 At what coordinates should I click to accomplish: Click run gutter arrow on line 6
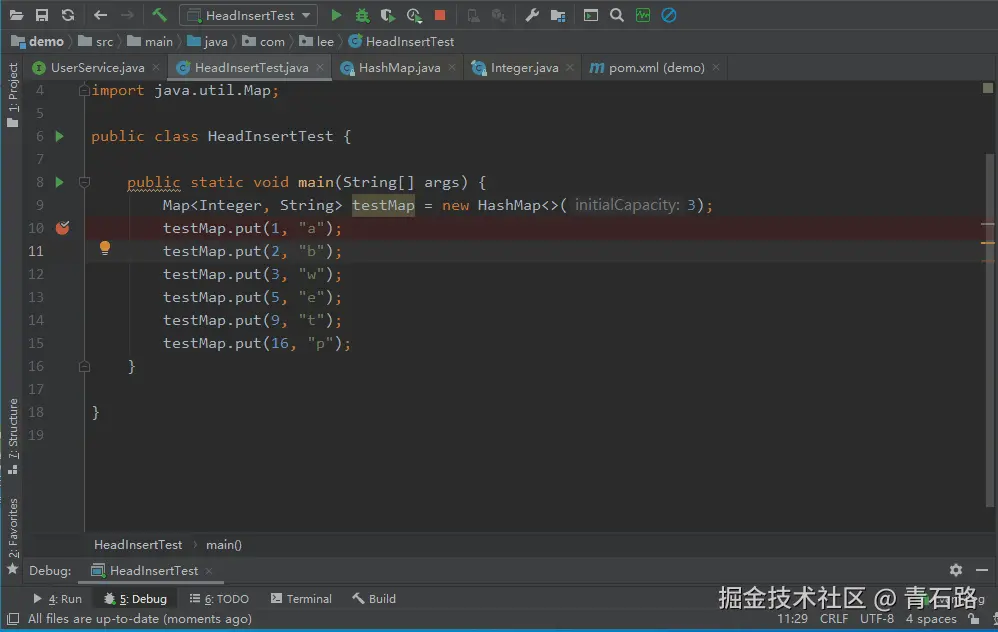[x=59, y=136]
